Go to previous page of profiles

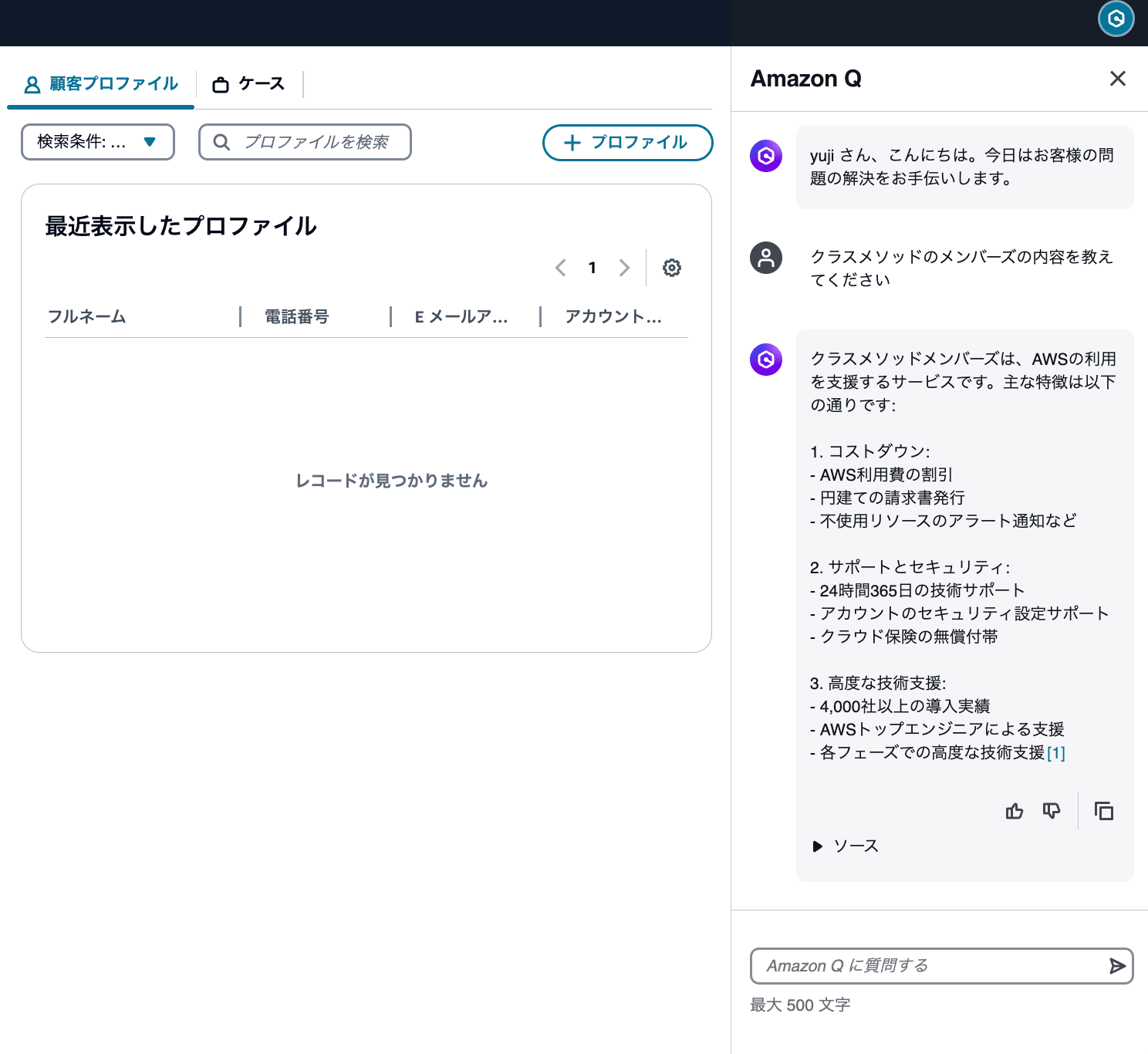(x=561, y=268)
